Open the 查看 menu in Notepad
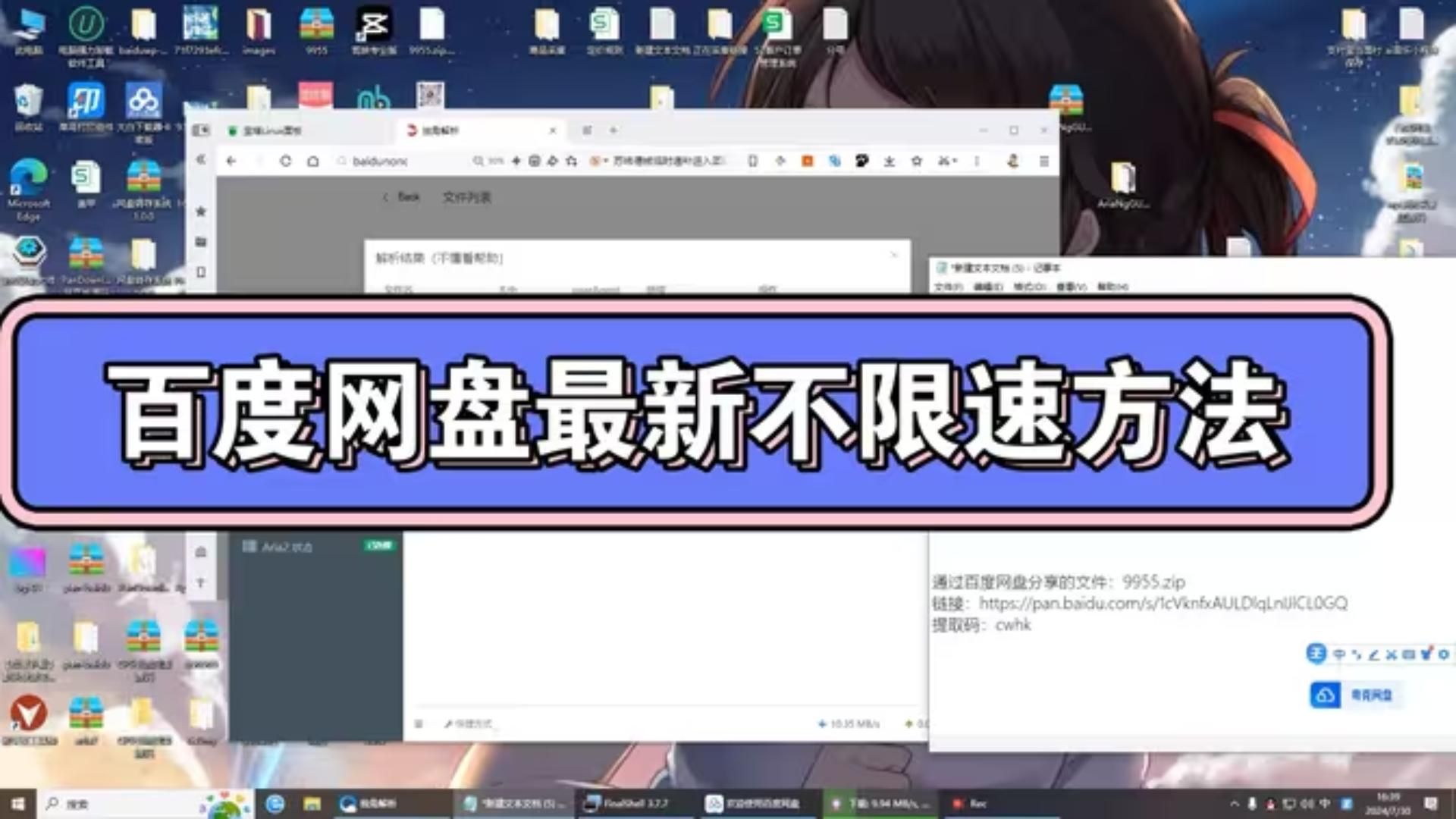The width and height of the screenshot is (1456, 819). (1072, 287)
